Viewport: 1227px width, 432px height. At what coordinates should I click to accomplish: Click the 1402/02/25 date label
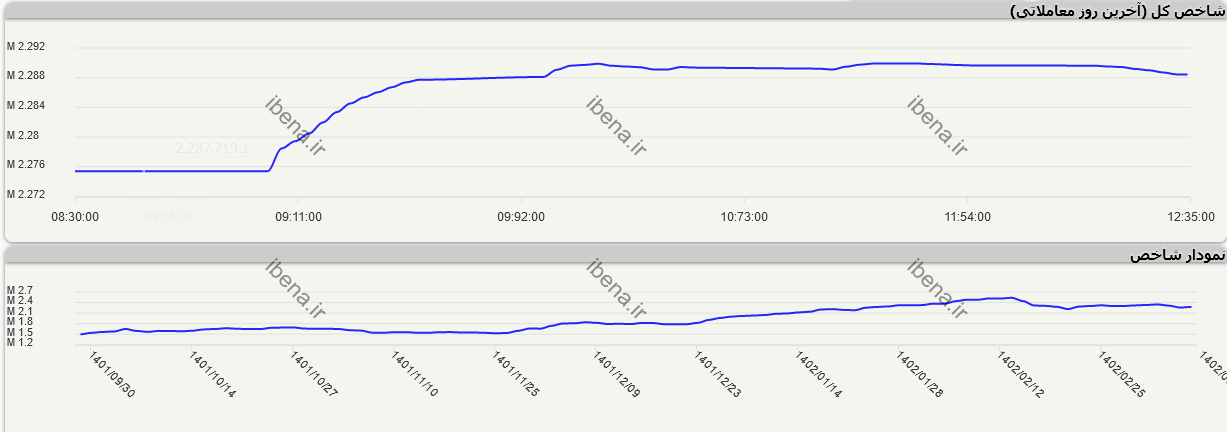point(1122,375)
